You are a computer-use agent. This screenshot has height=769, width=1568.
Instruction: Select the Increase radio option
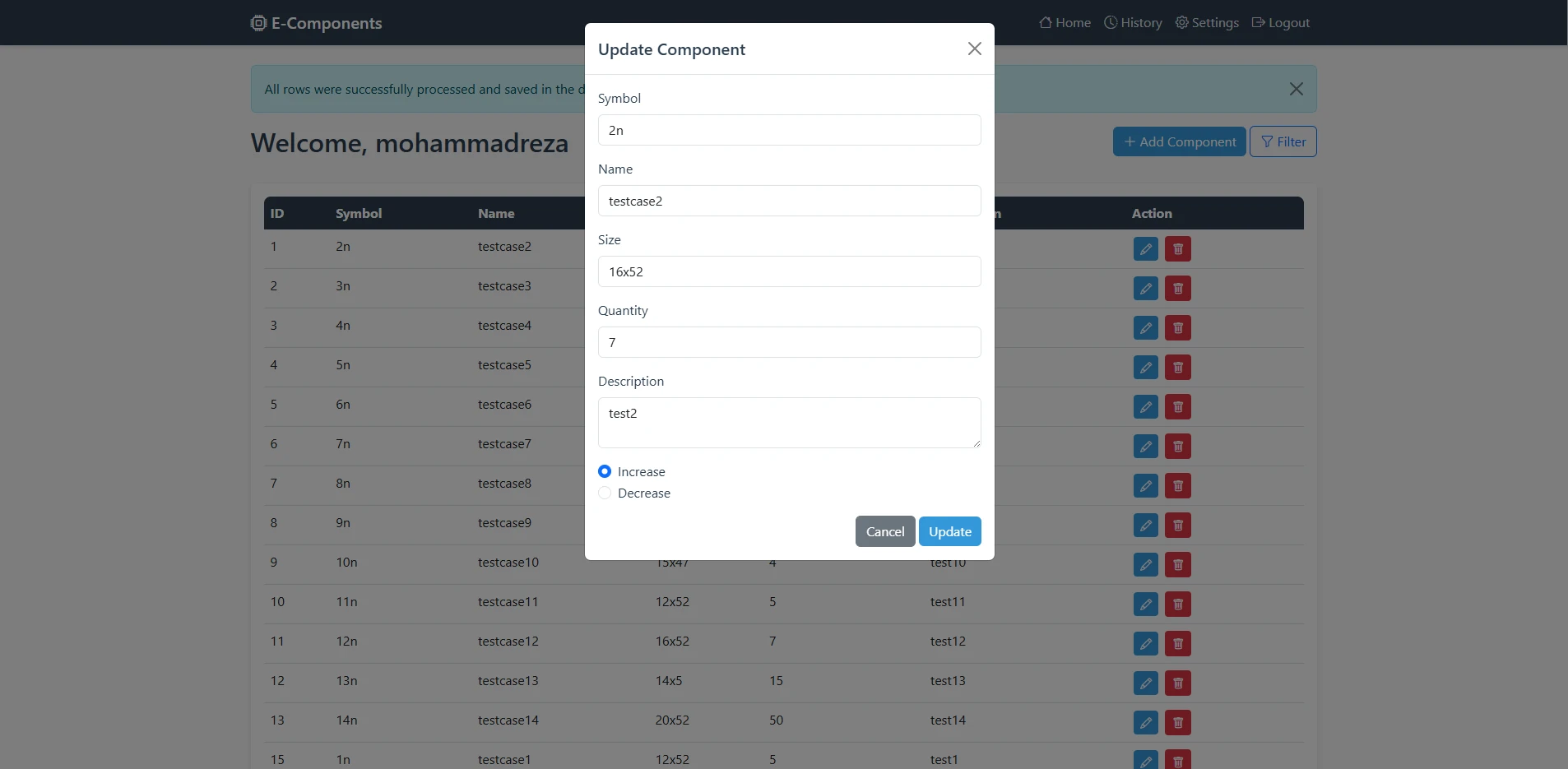coord(605,471)
